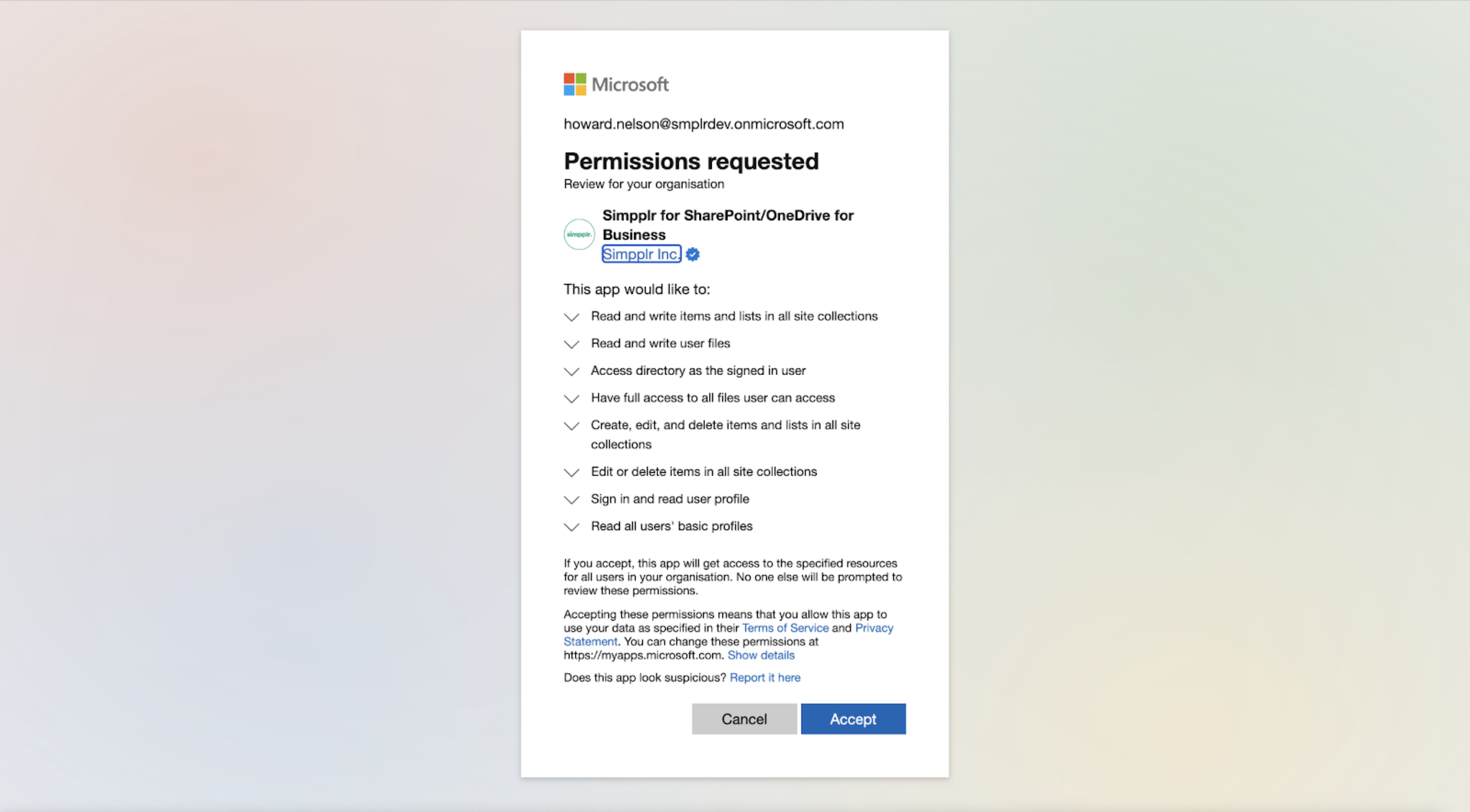1470x812 pixels.
Task: Open the Simpplr Inc. publisher link
Action: point(641,254)
